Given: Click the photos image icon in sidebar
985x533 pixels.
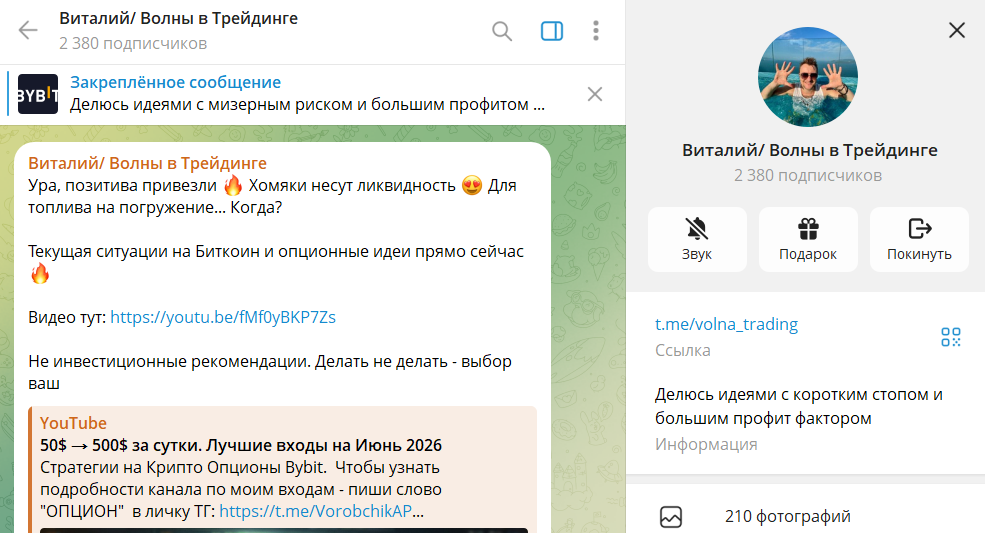Looking at the screenshot, I should click(671, 517).
